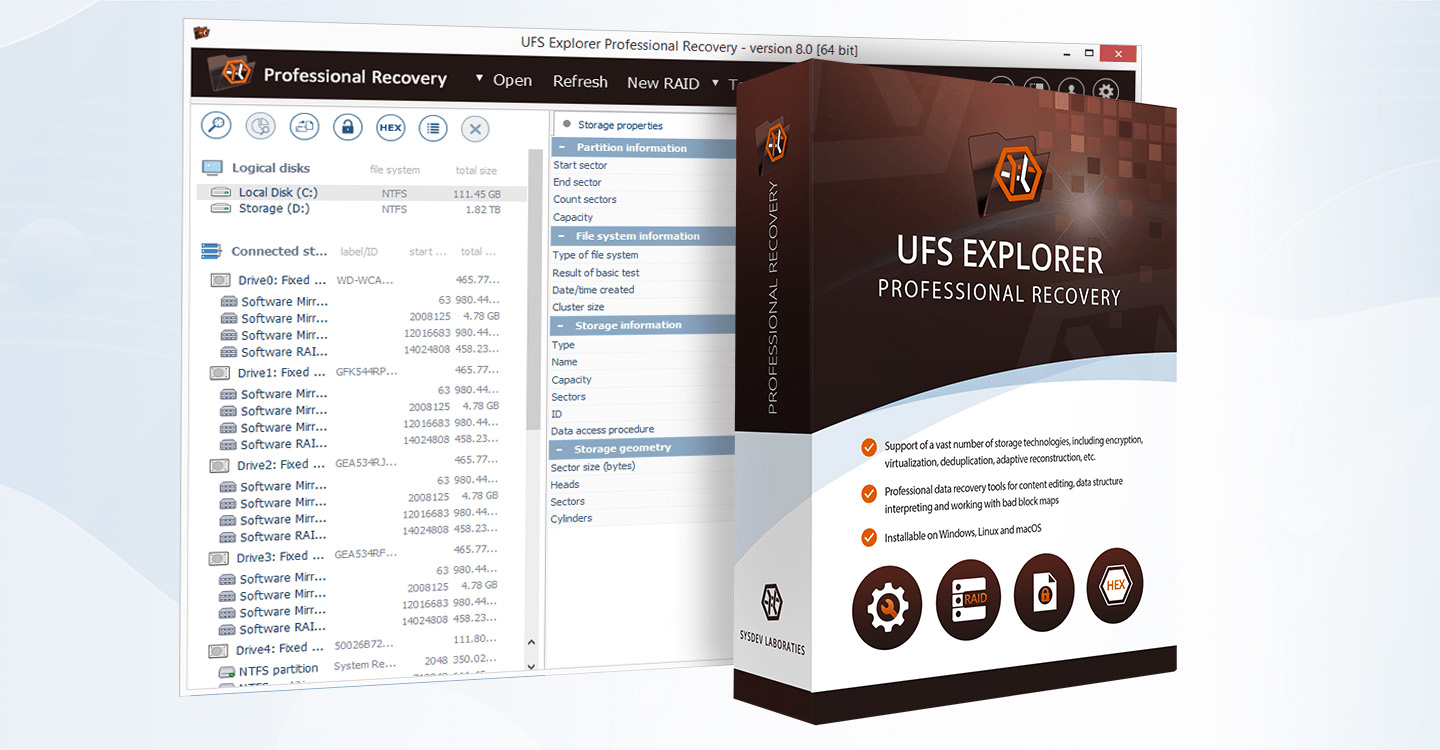
Task: Select the search tool in the toolbar
Action: (216, 128)
